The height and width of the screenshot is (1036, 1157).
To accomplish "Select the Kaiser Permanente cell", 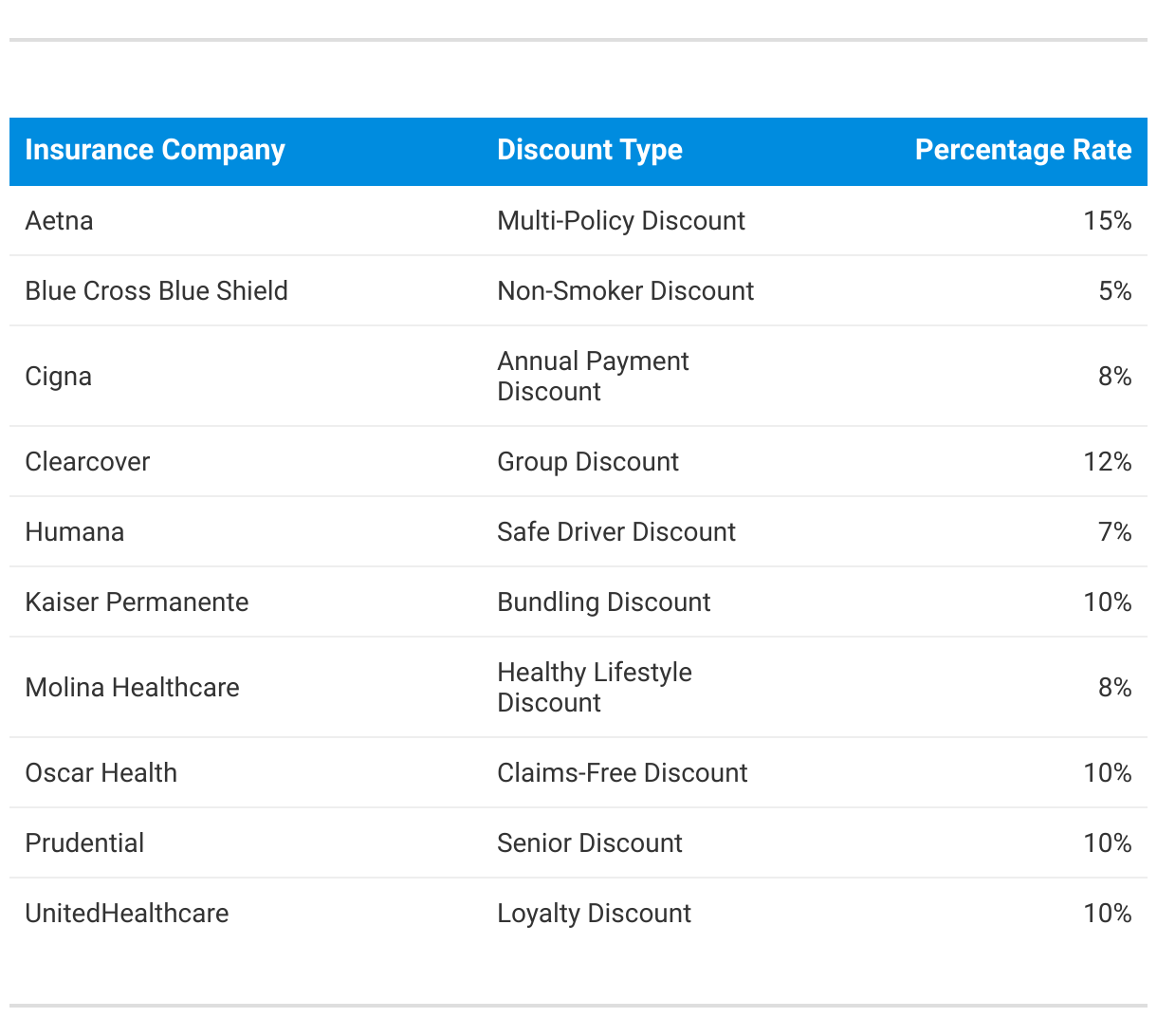I will pyautogui.click(x=137, y=602).
